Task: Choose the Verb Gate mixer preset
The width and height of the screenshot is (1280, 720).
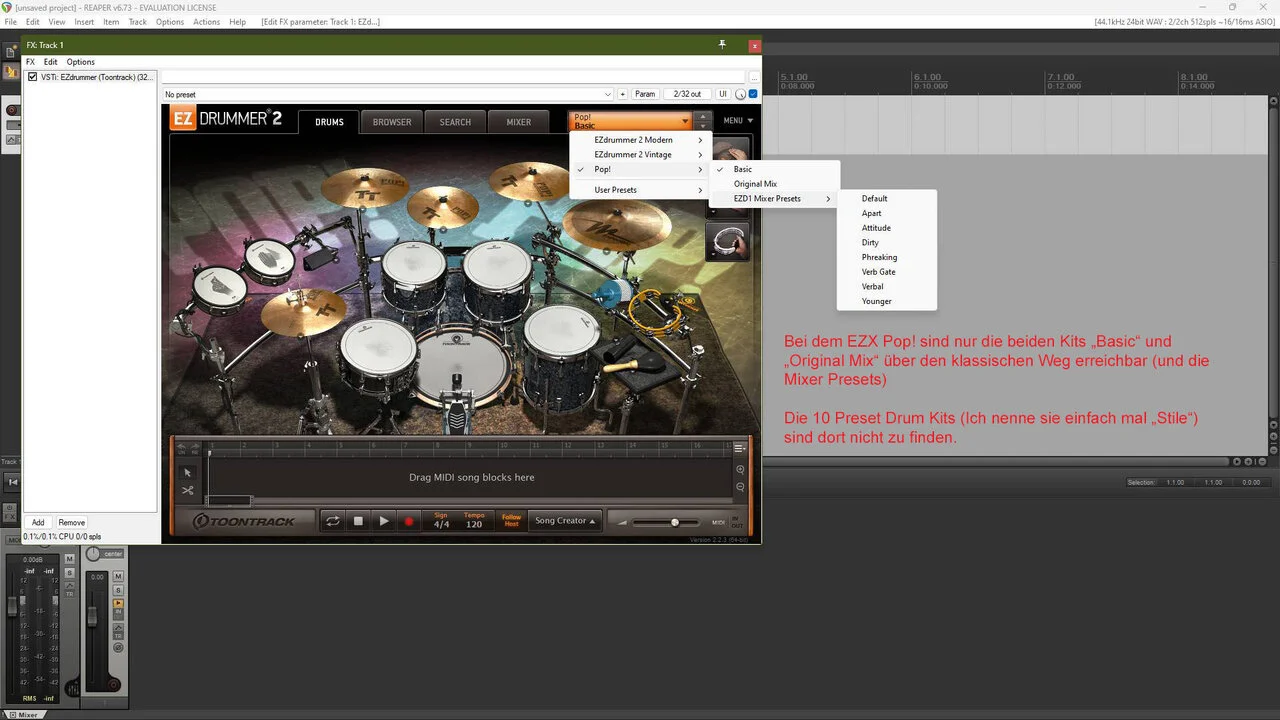Action: tap(878, 272)
